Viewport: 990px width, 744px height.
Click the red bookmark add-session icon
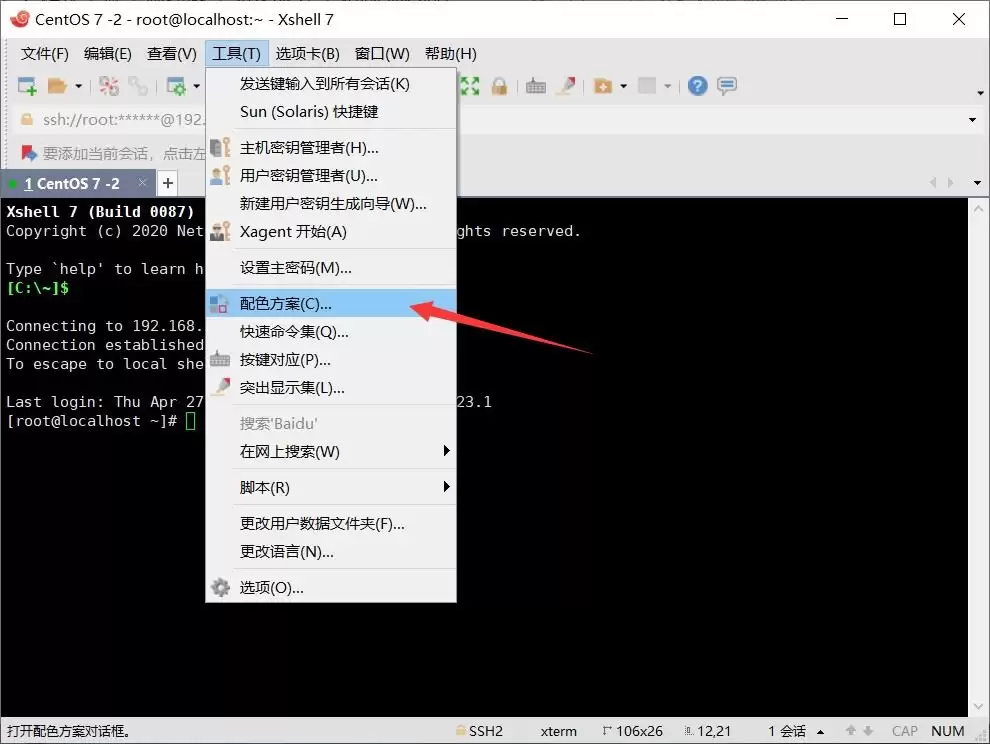28,153
